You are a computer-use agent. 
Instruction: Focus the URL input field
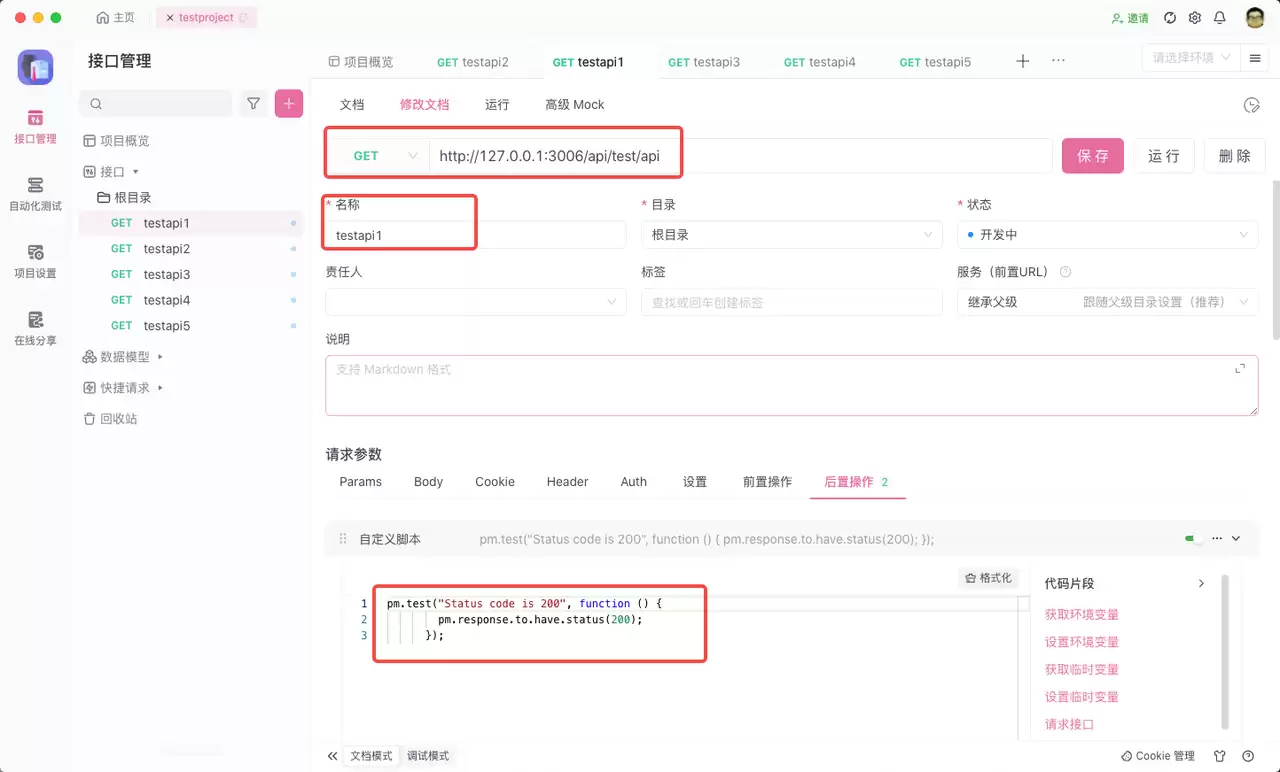click(741, 156)
